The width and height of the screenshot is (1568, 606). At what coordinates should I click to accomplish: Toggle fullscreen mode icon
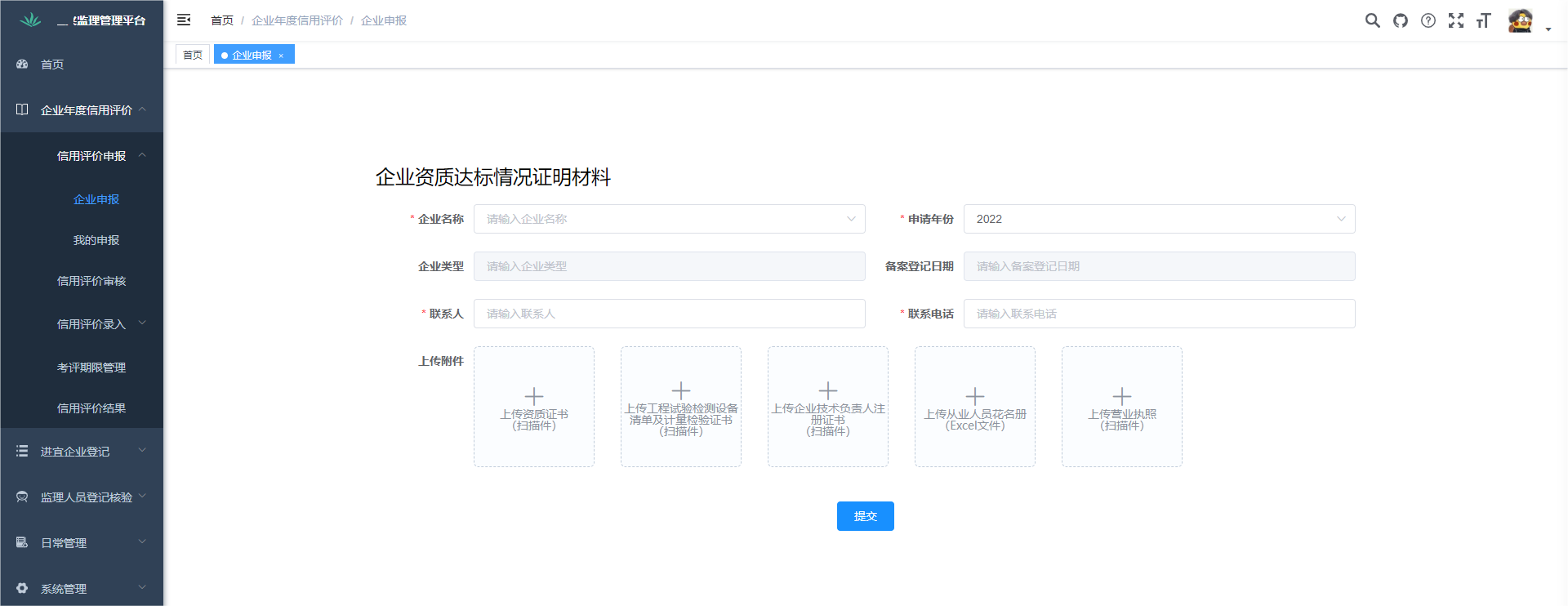coord(1456,20)
